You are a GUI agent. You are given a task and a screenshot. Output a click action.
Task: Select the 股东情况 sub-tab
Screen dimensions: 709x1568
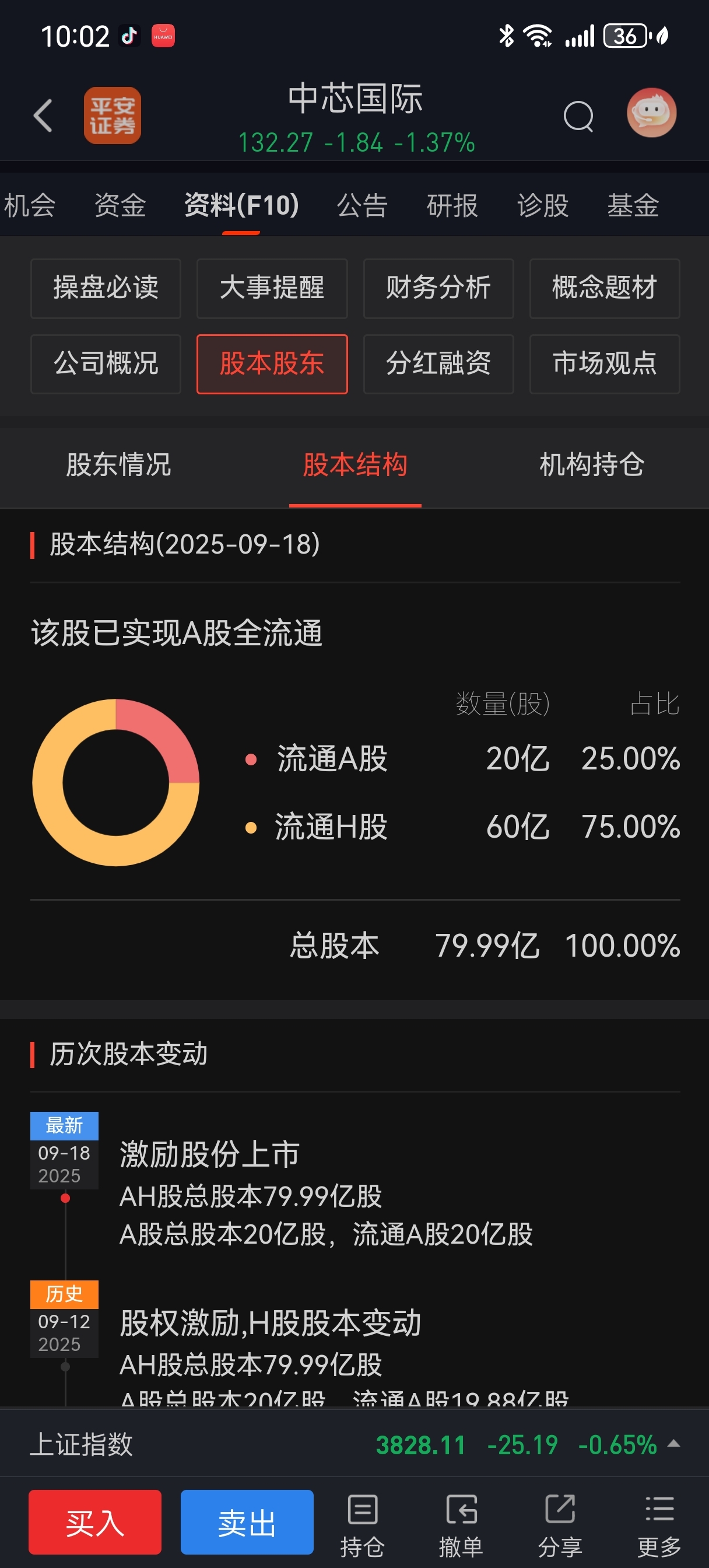pyautogui.click(x=119, y=465)
